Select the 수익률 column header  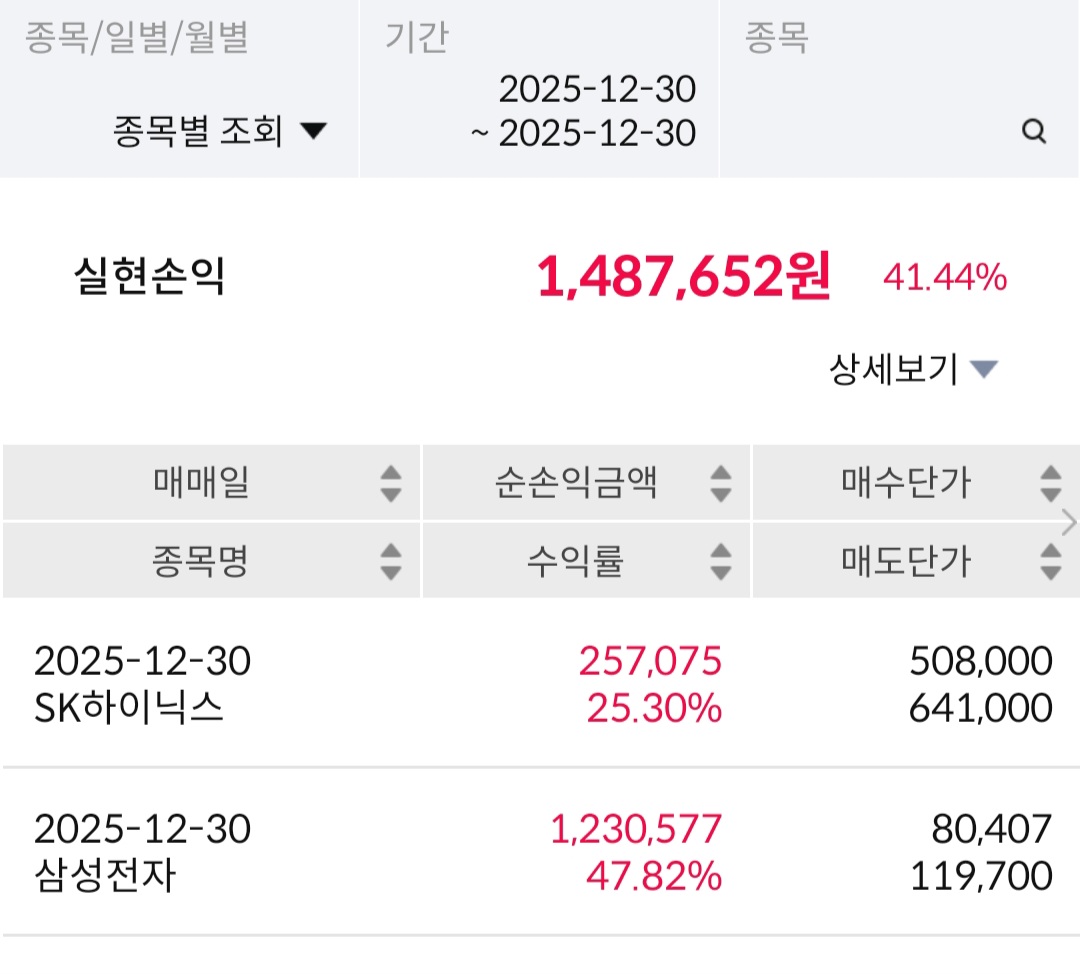pyautogui.click(x=575, y=561)
